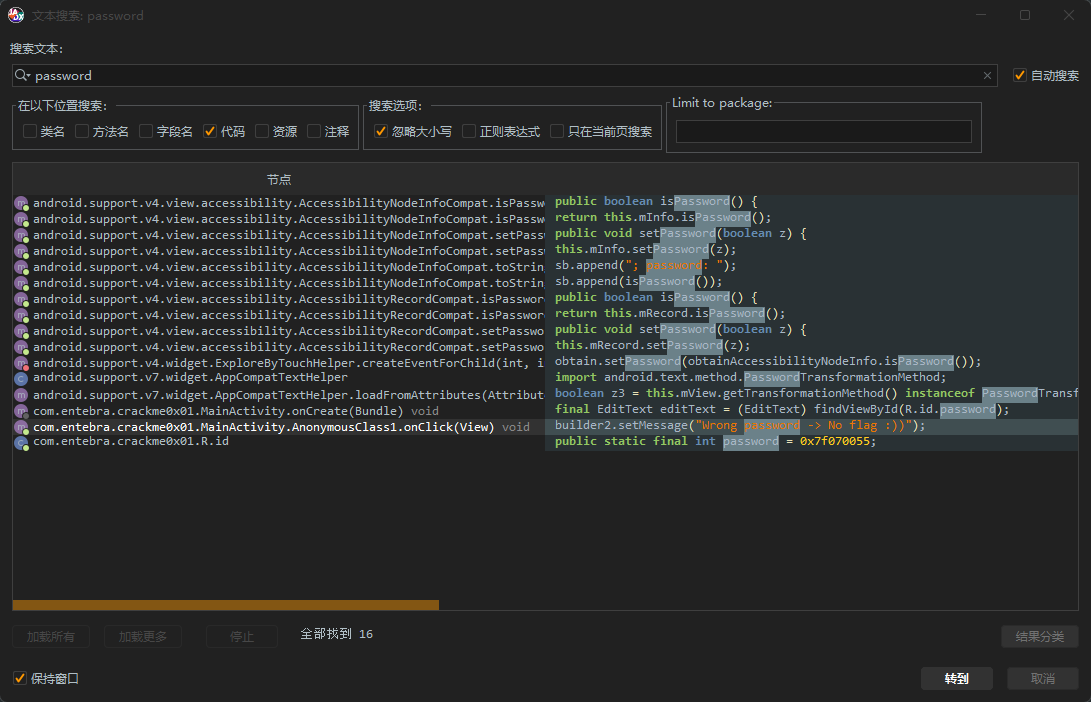The height and width of the screenshot is (702, 1091).
Task: Clear the search text with X icon
Action: (x=987, y=75)
